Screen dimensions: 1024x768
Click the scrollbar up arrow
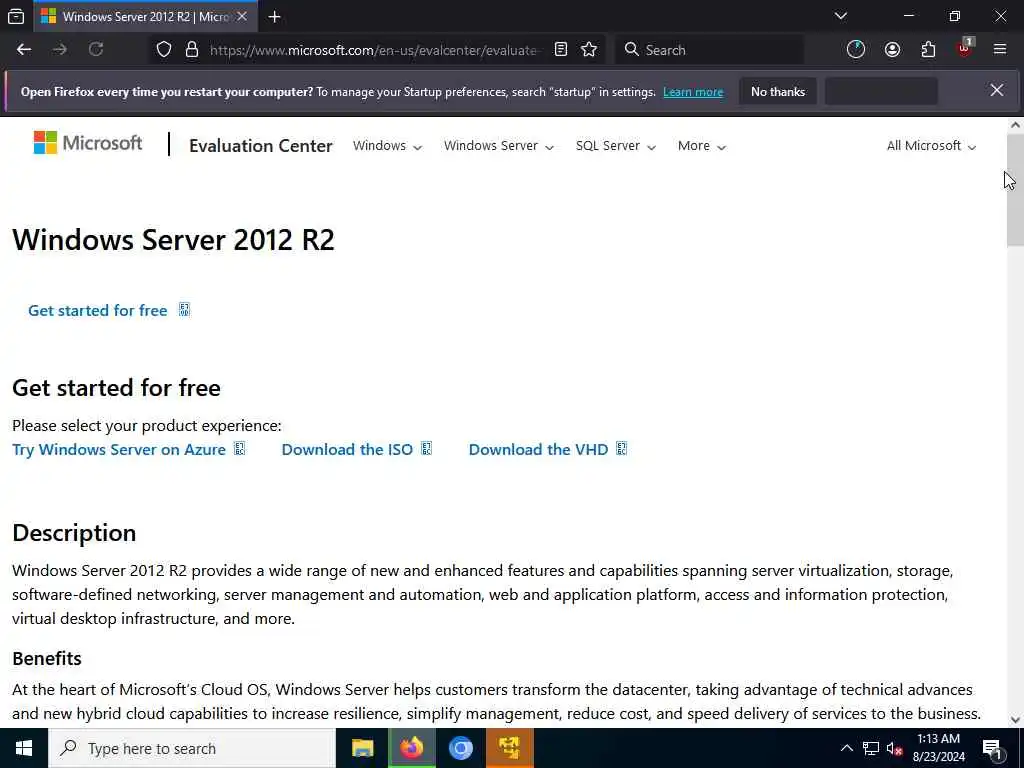coord(1015,125)
